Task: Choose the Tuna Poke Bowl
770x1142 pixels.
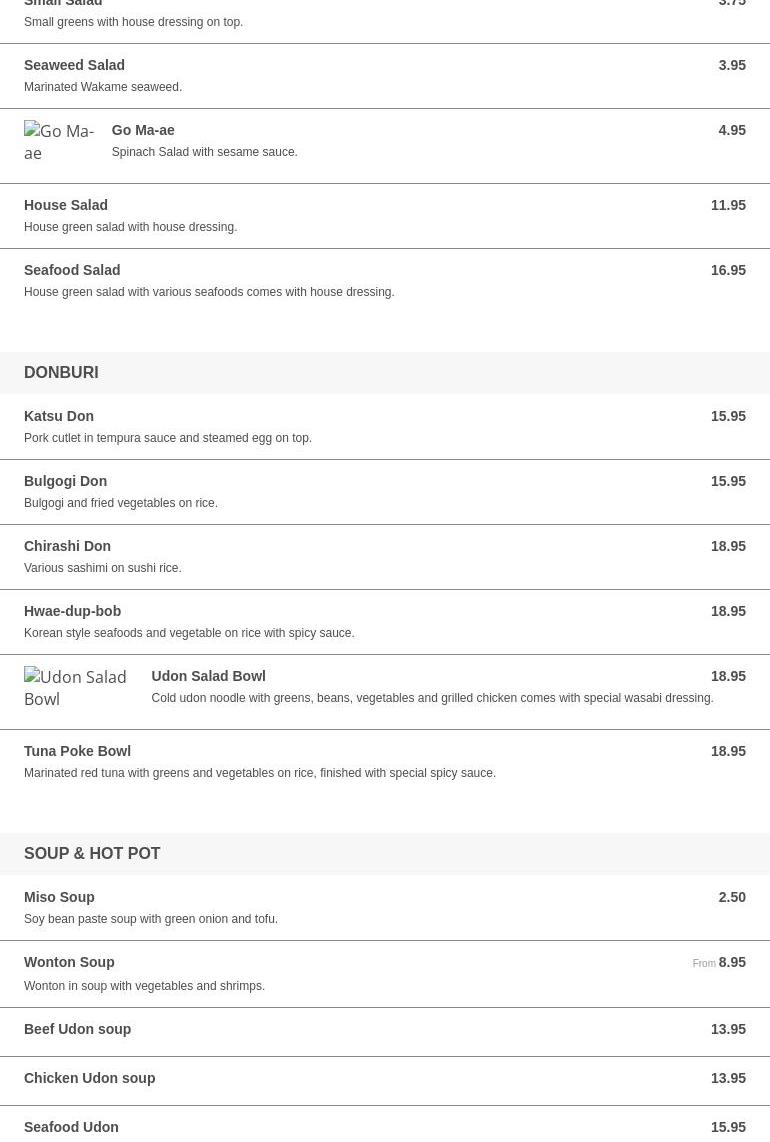Action: point(77,751)
